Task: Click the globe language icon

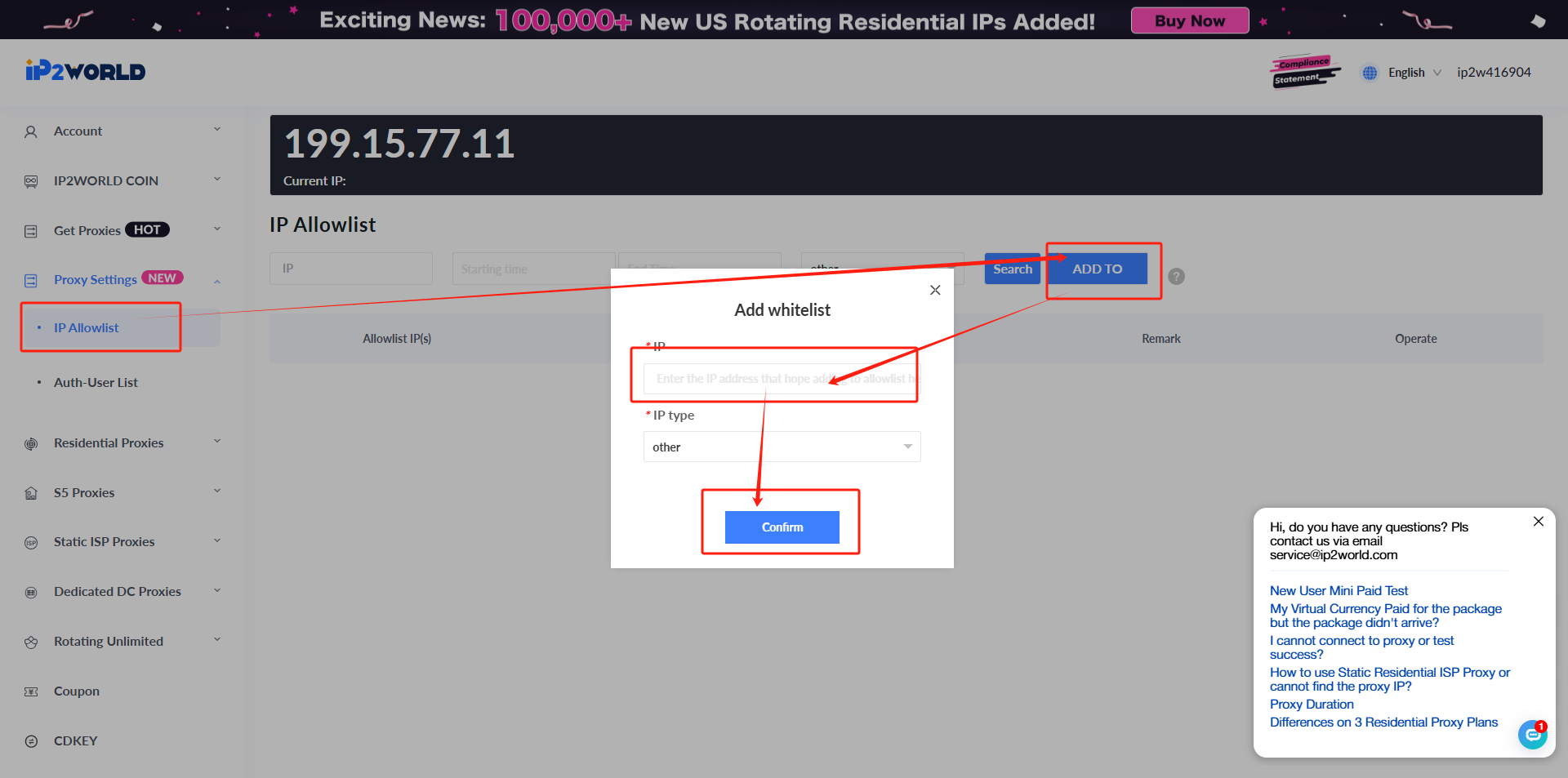Action: [x=1370, y=73]
